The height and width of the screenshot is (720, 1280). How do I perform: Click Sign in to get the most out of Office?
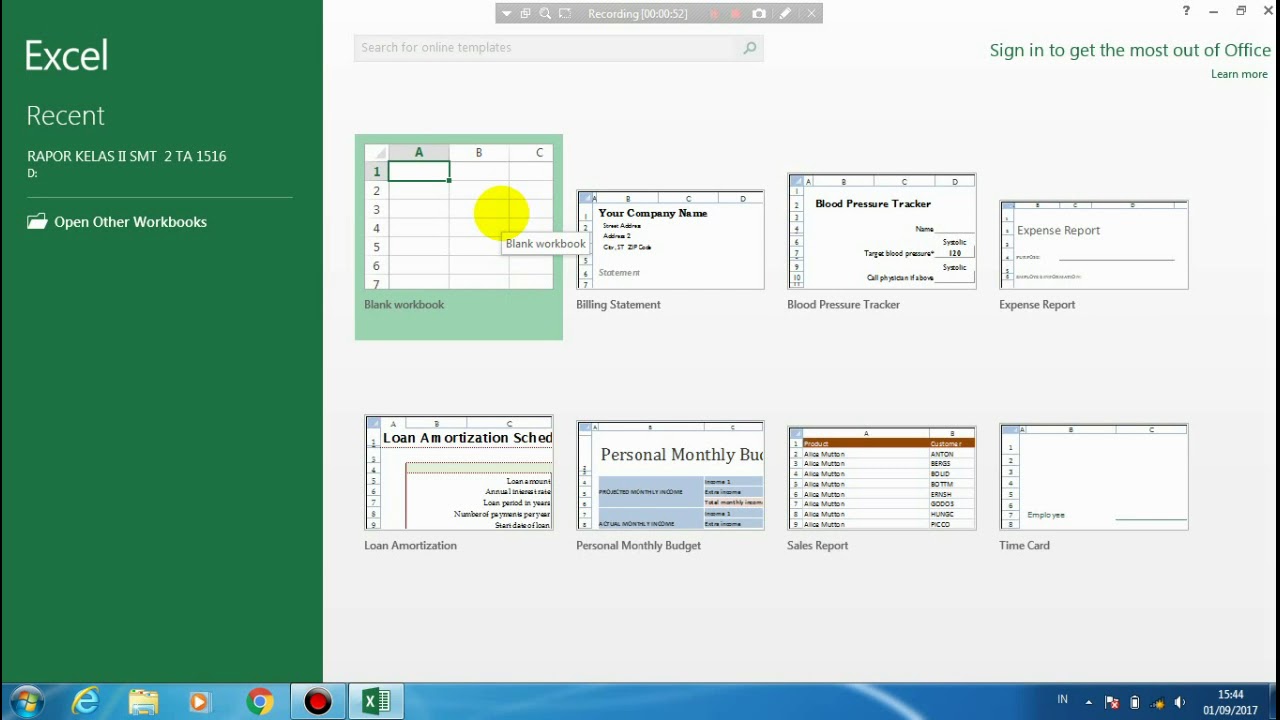[1130, 50]
